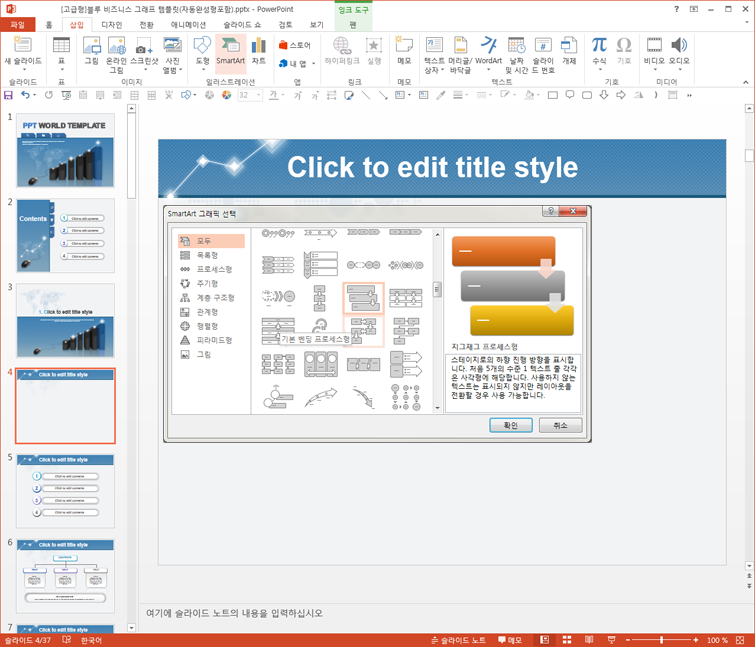The height and width of the screenshot is (647, 755).
Task: Toggle Normal view button in status bar
Action: click(545, 640)
